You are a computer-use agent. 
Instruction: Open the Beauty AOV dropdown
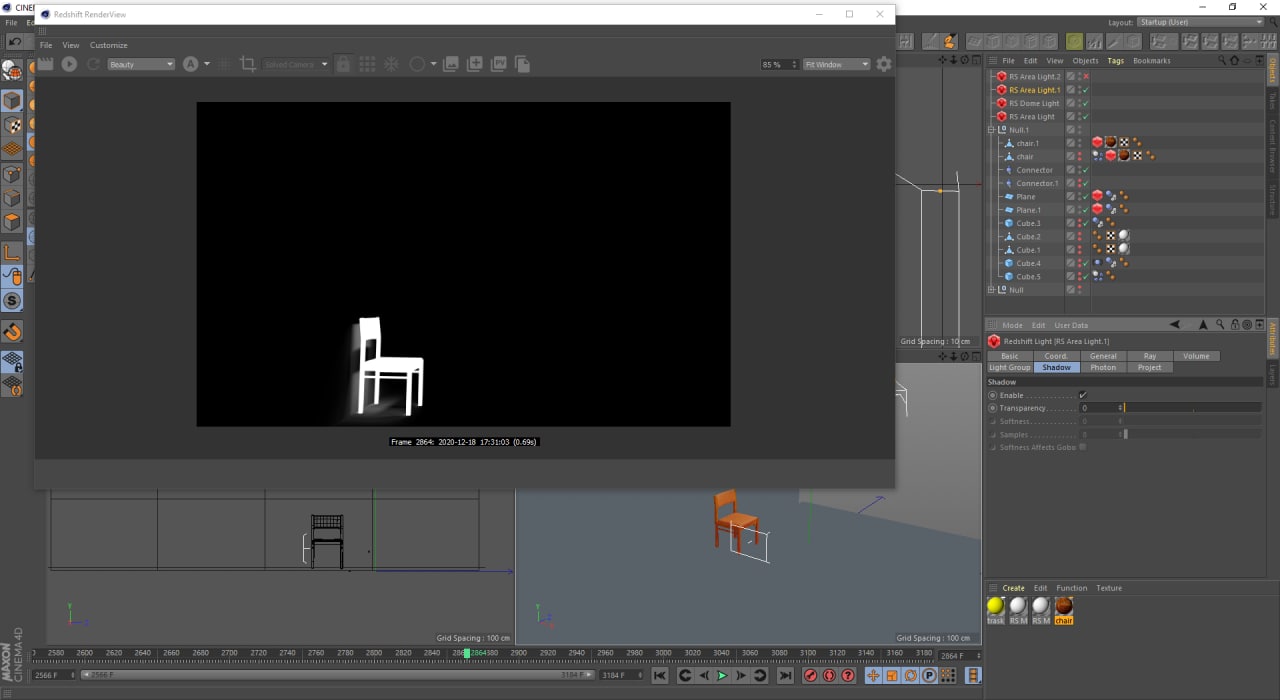(x=141, y=64)
